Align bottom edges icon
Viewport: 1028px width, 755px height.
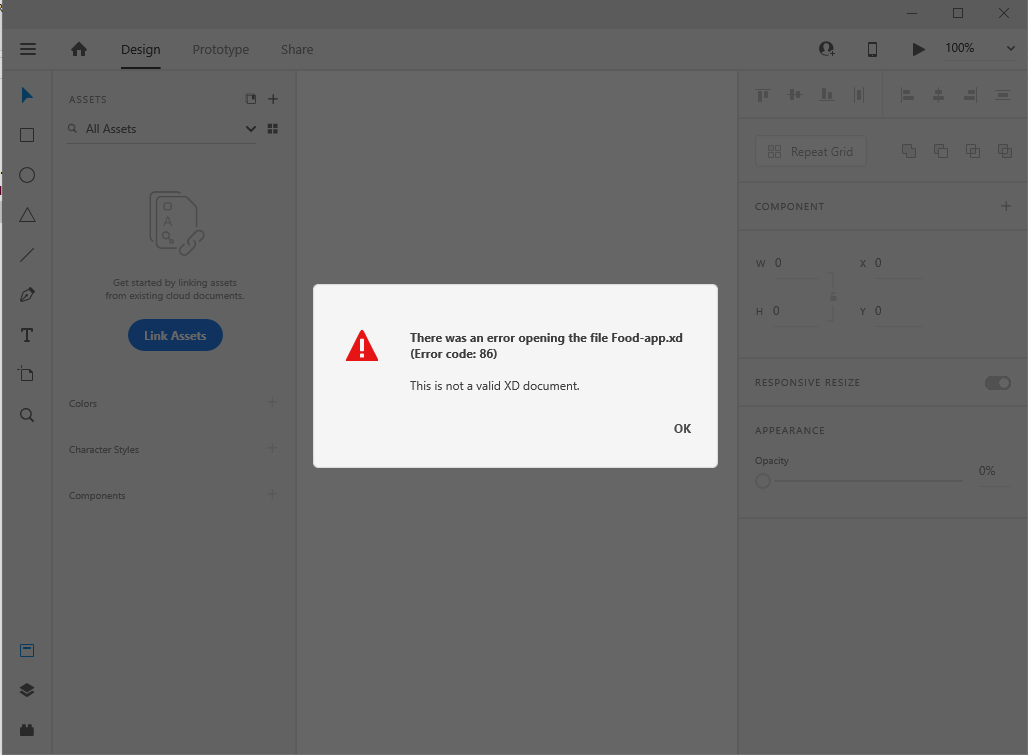click(827, 95)
